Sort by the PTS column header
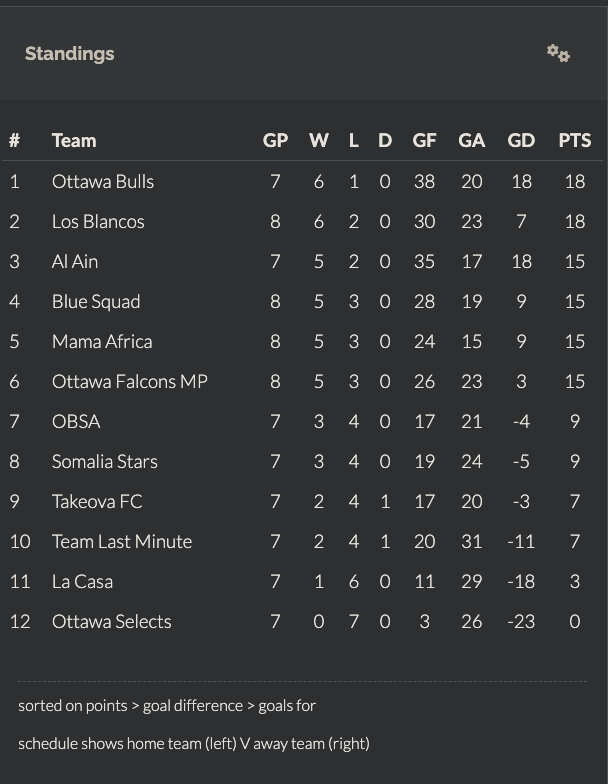Screen dimensions: 608x784 pos(575,140)
